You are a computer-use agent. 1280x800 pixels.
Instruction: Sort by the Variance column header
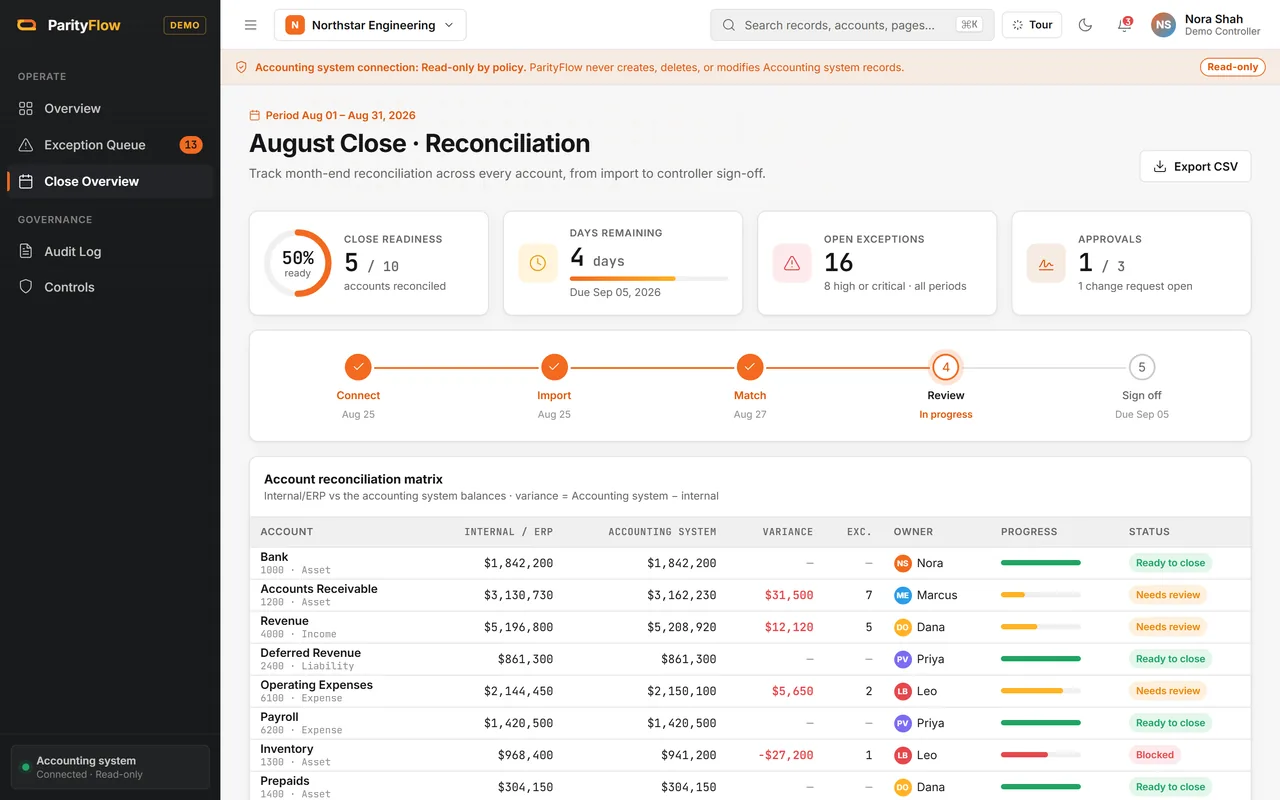click(788, 532)
